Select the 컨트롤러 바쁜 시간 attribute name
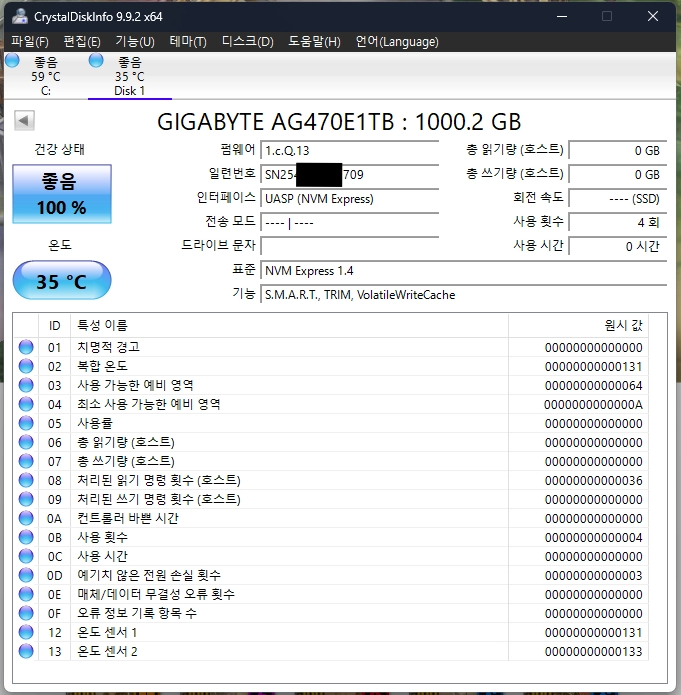The image size is (681, 695). pyautogui.click(x=128, y=518)
